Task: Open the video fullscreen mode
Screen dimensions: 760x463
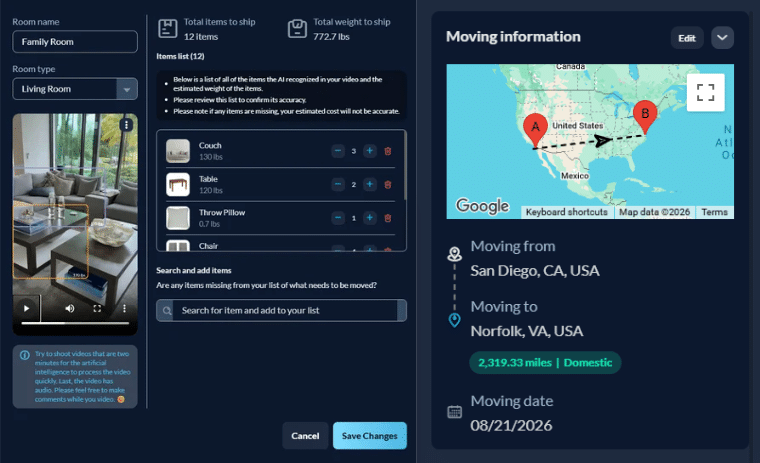Action: click(x=97, y=308)
